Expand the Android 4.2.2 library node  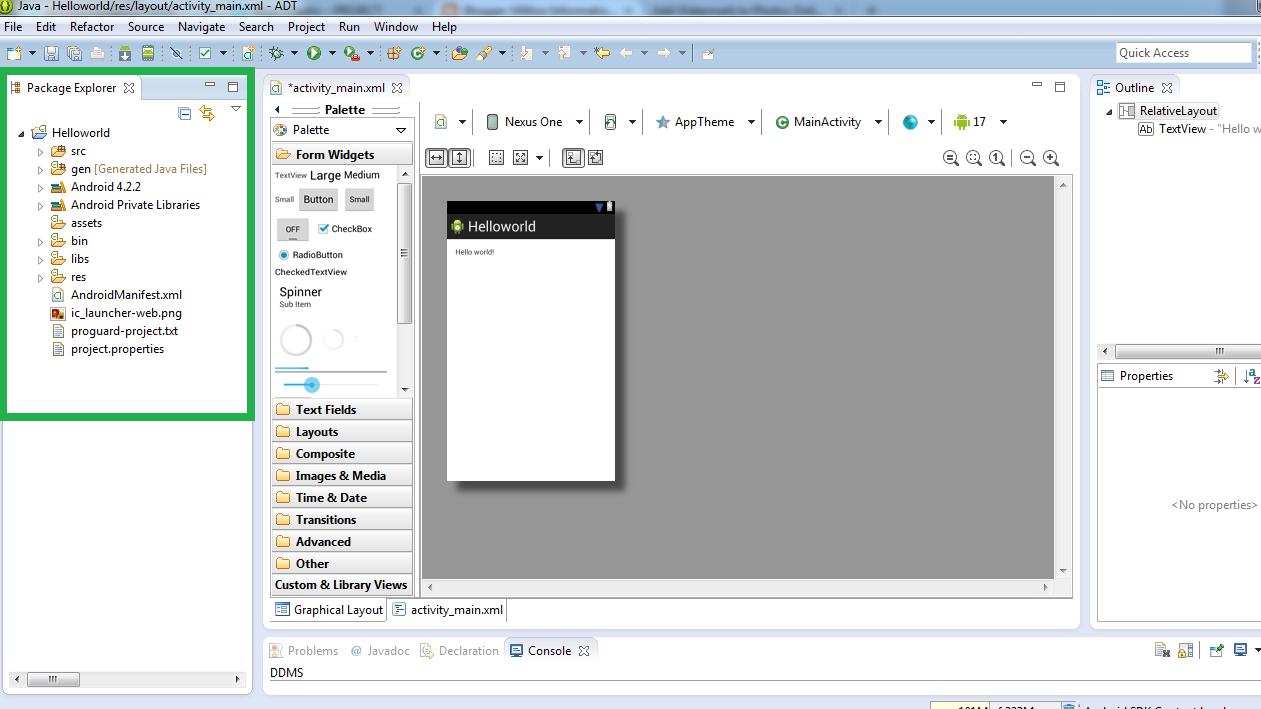point(41,187)
